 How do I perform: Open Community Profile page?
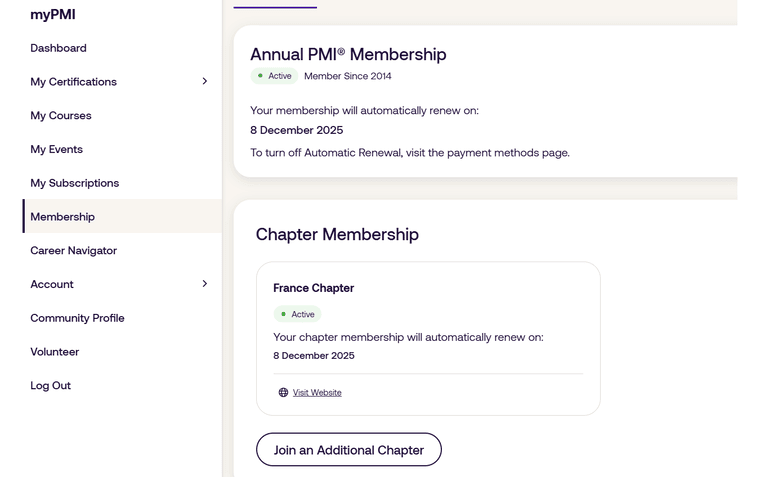pyautogui.click(x=78, y=318)
